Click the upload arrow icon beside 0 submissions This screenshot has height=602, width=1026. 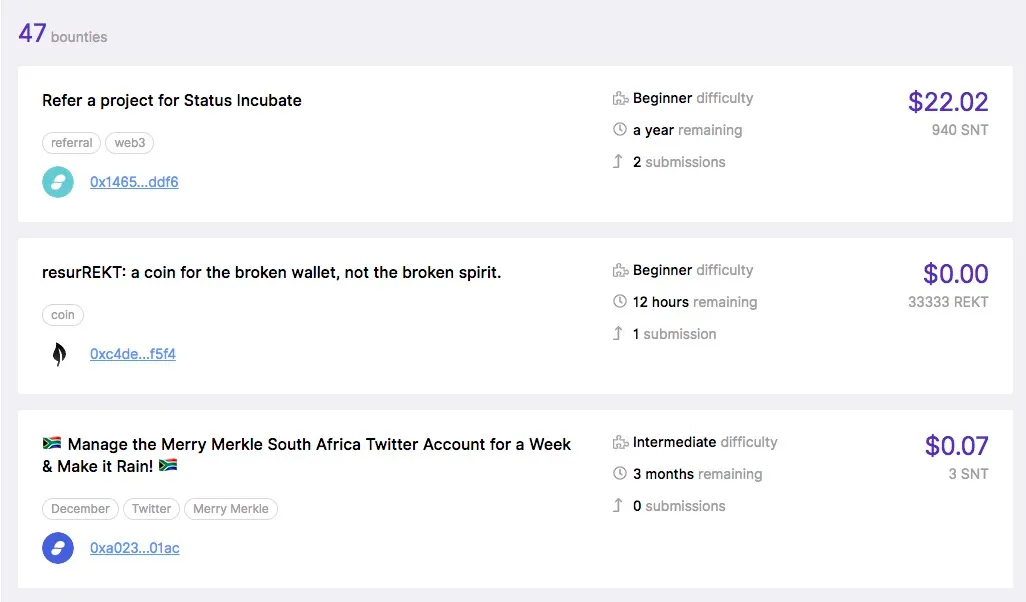pyautogui.click(x=618, y=505)
